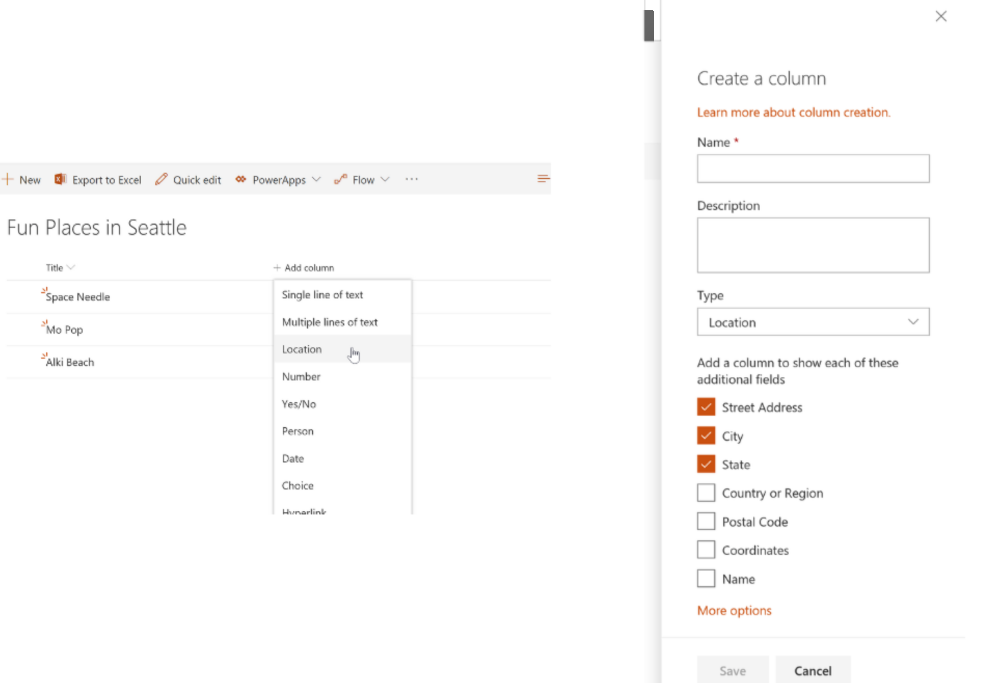Click the view options icon at toolbar right
The height and width of the screenshot is (683, 999).
pyautogui.click(x=543, y=180)
